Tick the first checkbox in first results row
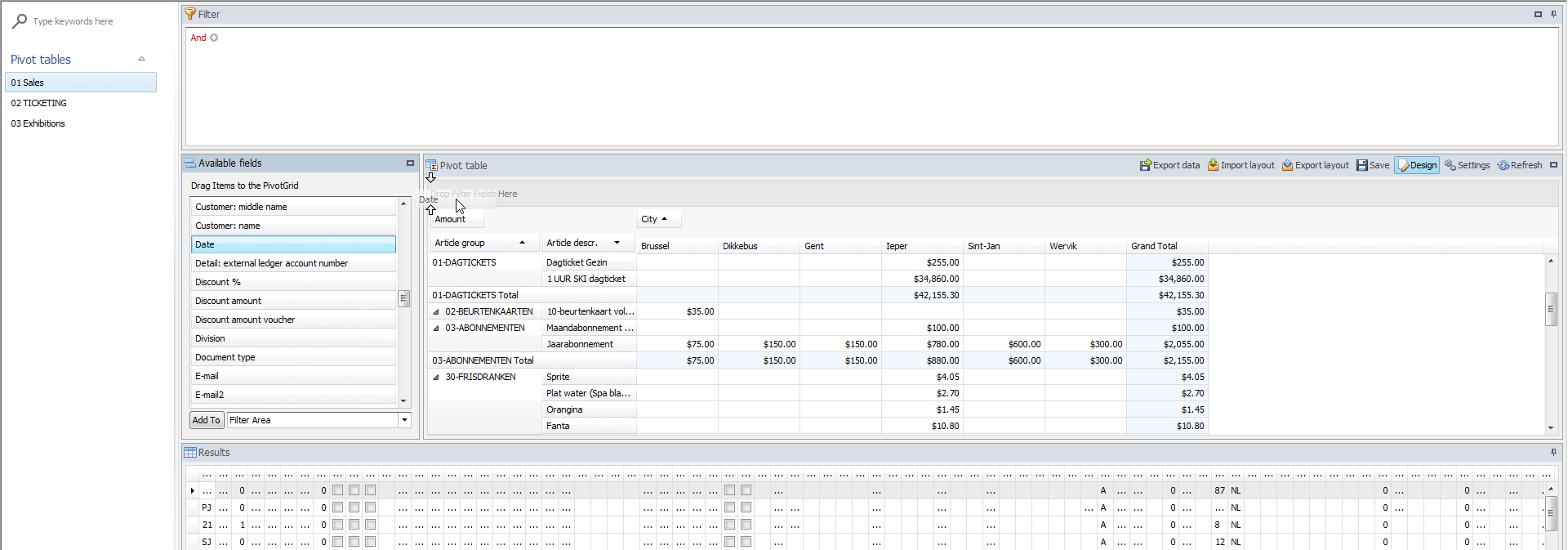The height and width of the screenshot is (550, 1568). click(337, 490)
